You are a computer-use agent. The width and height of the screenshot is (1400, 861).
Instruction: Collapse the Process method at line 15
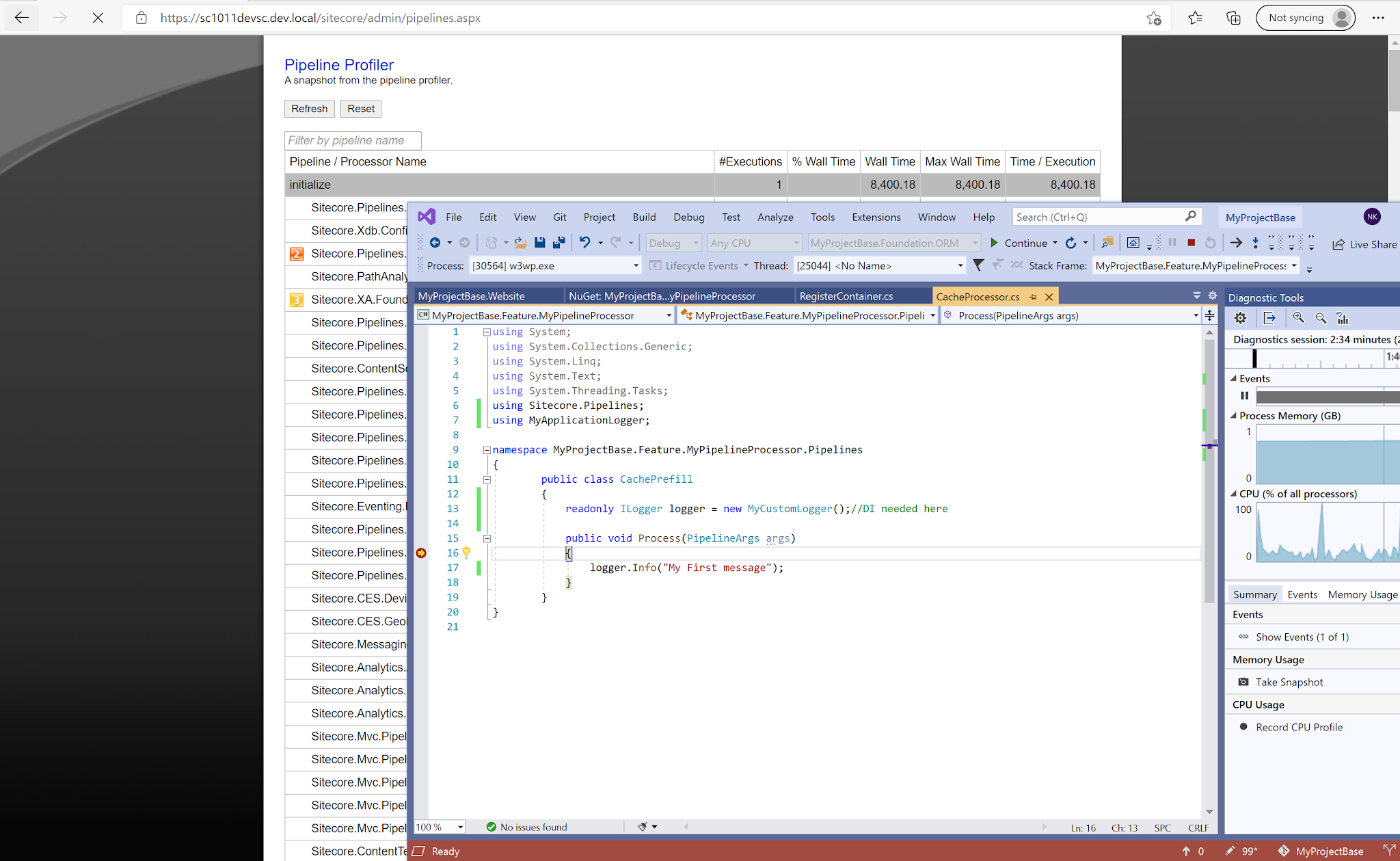[487, 538]
